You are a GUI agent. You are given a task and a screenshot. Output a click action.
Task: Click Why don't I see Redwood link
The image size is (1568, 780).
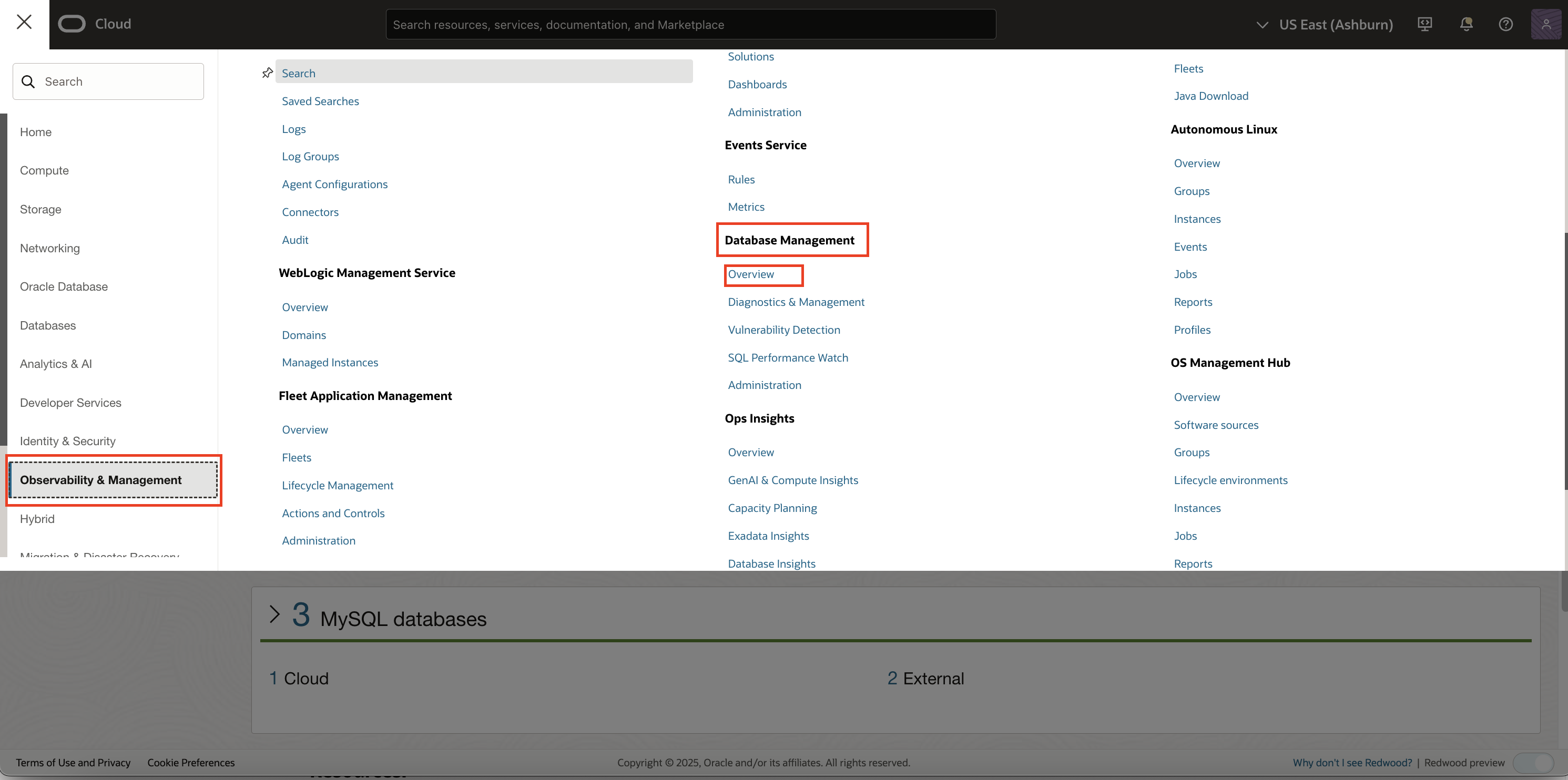(x=1352, y=762)
